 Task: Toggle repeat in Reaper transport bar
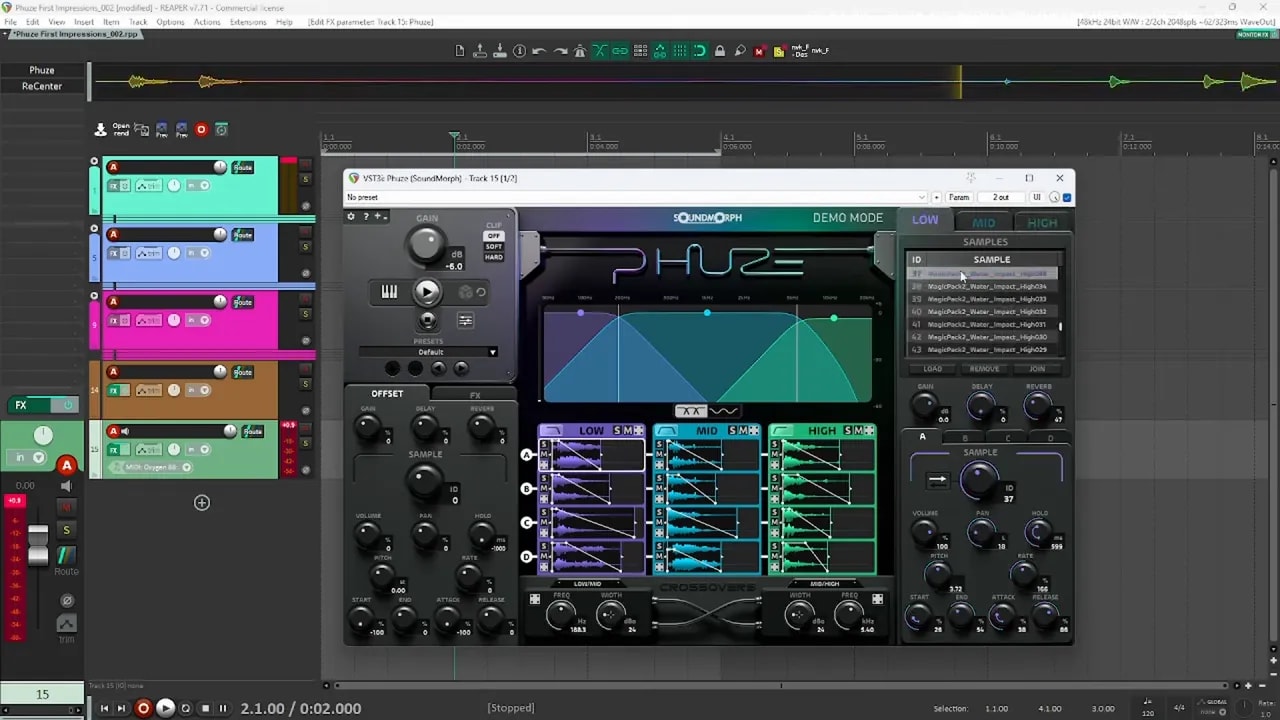click(185, 708)
